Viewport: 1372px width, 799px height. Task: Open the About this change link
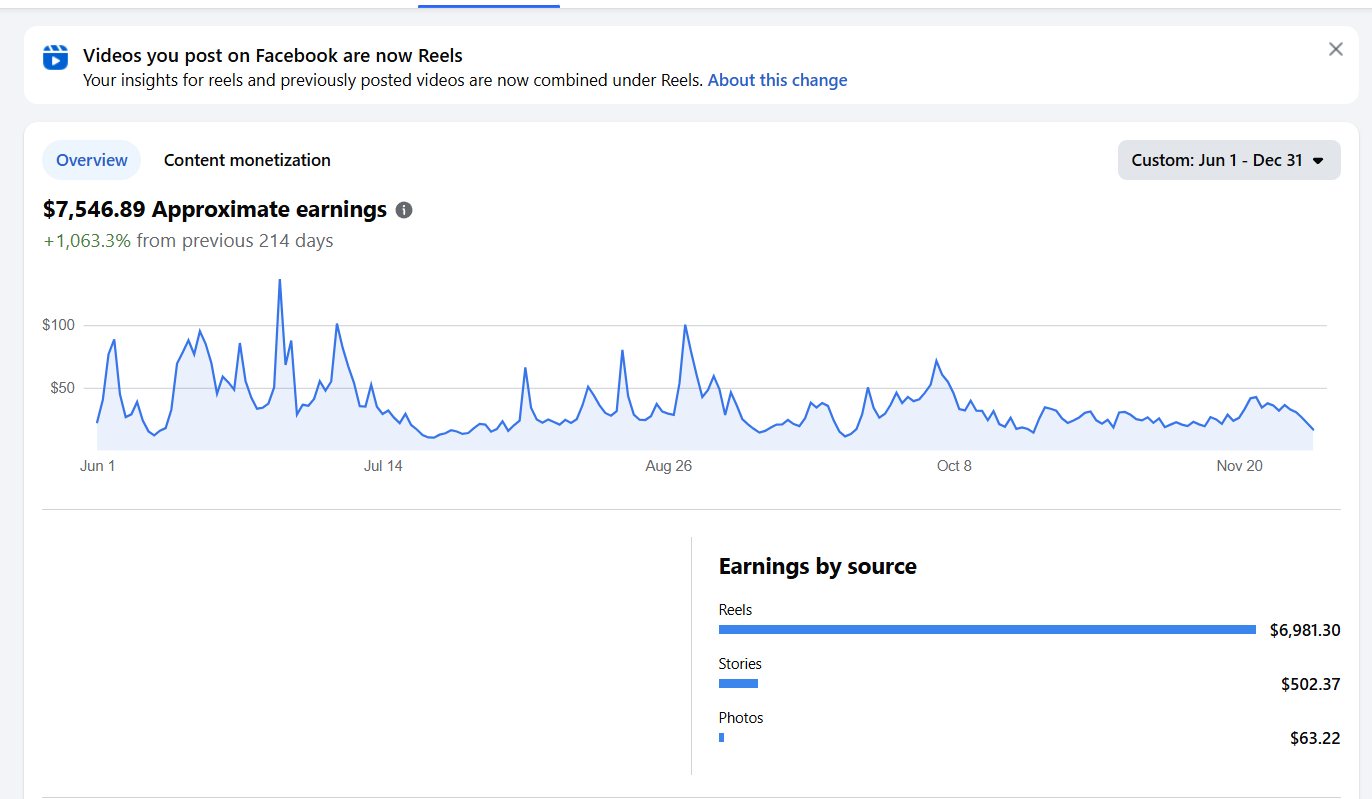point(777,80)
